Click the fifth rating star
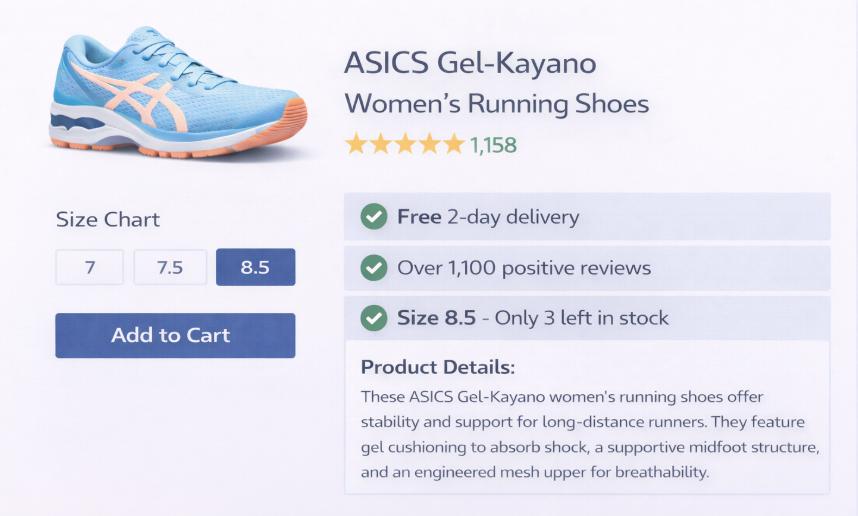The width and height of the screenshot is (858, 516). pyautogui.click(x=454, y=145)
